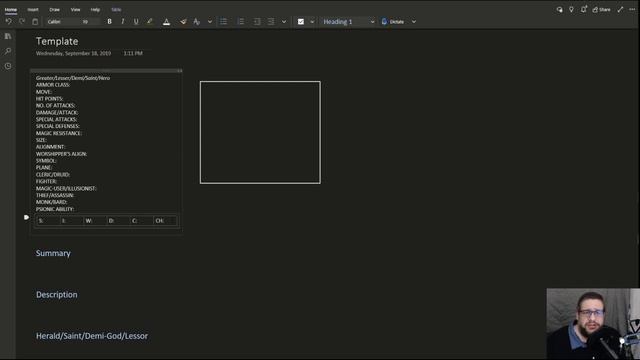Change the Calibri font name box

(62, 22)
